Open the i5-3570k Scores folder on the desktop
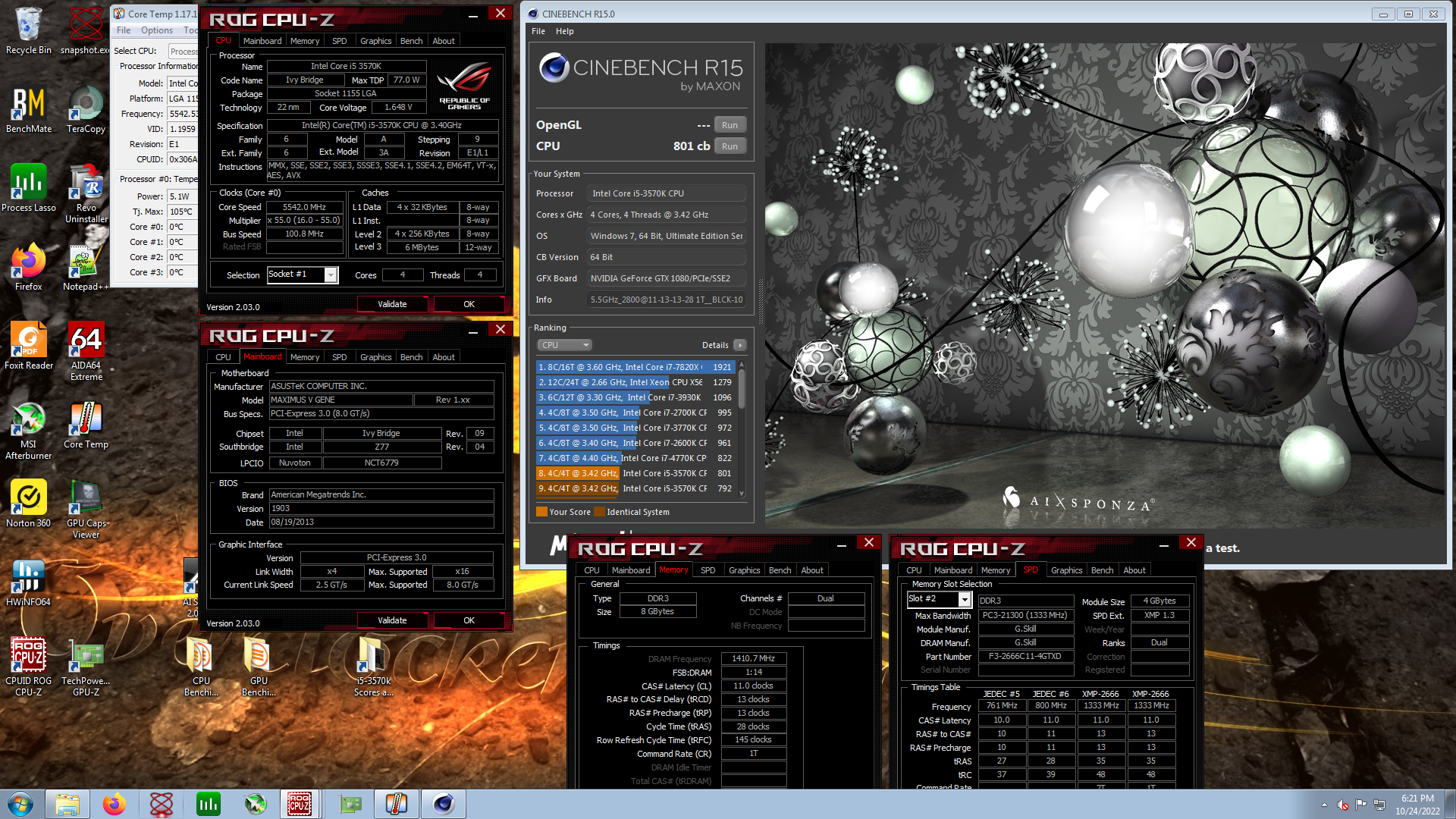The height and width of the screenshot is (819, 1456). point(373,667)
